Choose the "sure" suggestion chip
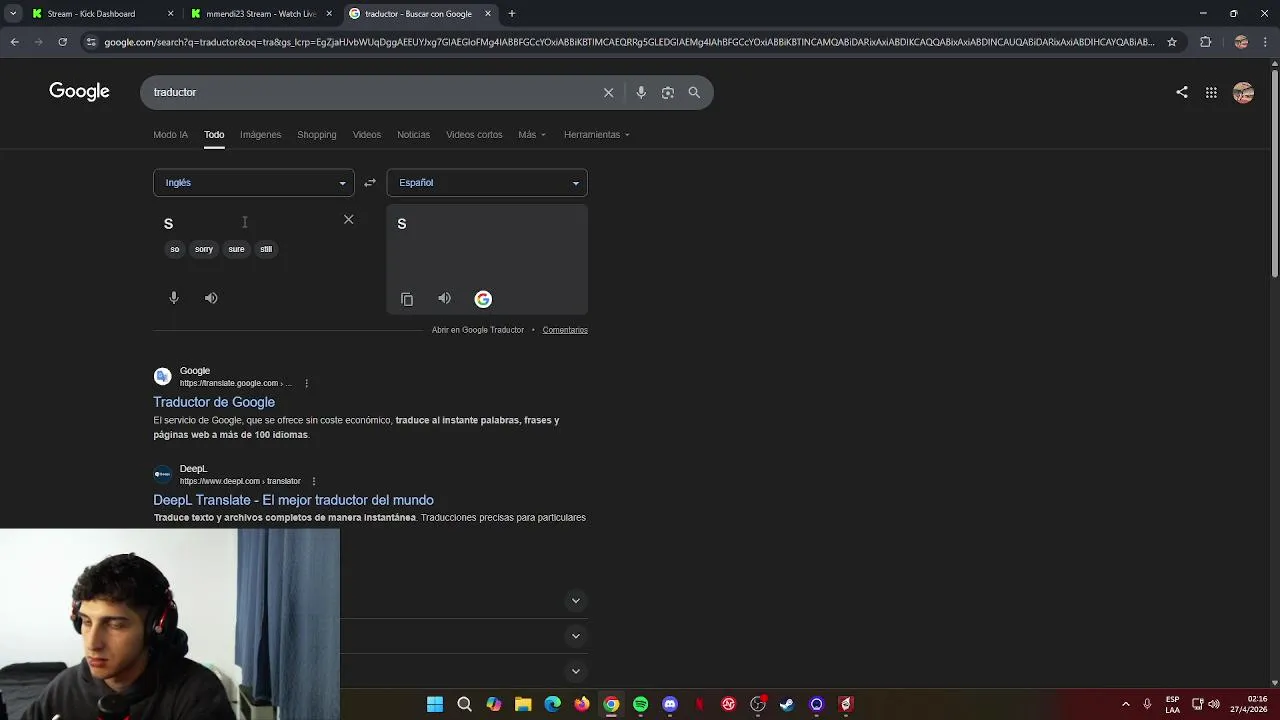Viewport: 1280px width, 720px height. 236,249
